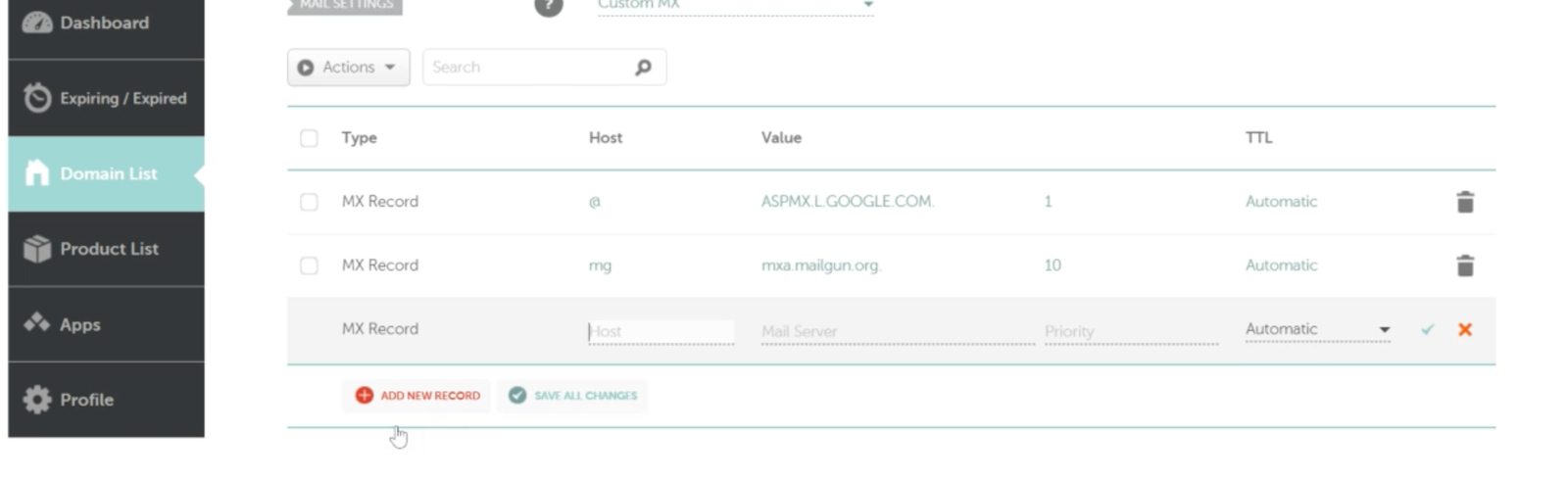Confirm new record with green checkmark
Image resolution: width=1568 pixels, height=480 pixels.
1427,330
